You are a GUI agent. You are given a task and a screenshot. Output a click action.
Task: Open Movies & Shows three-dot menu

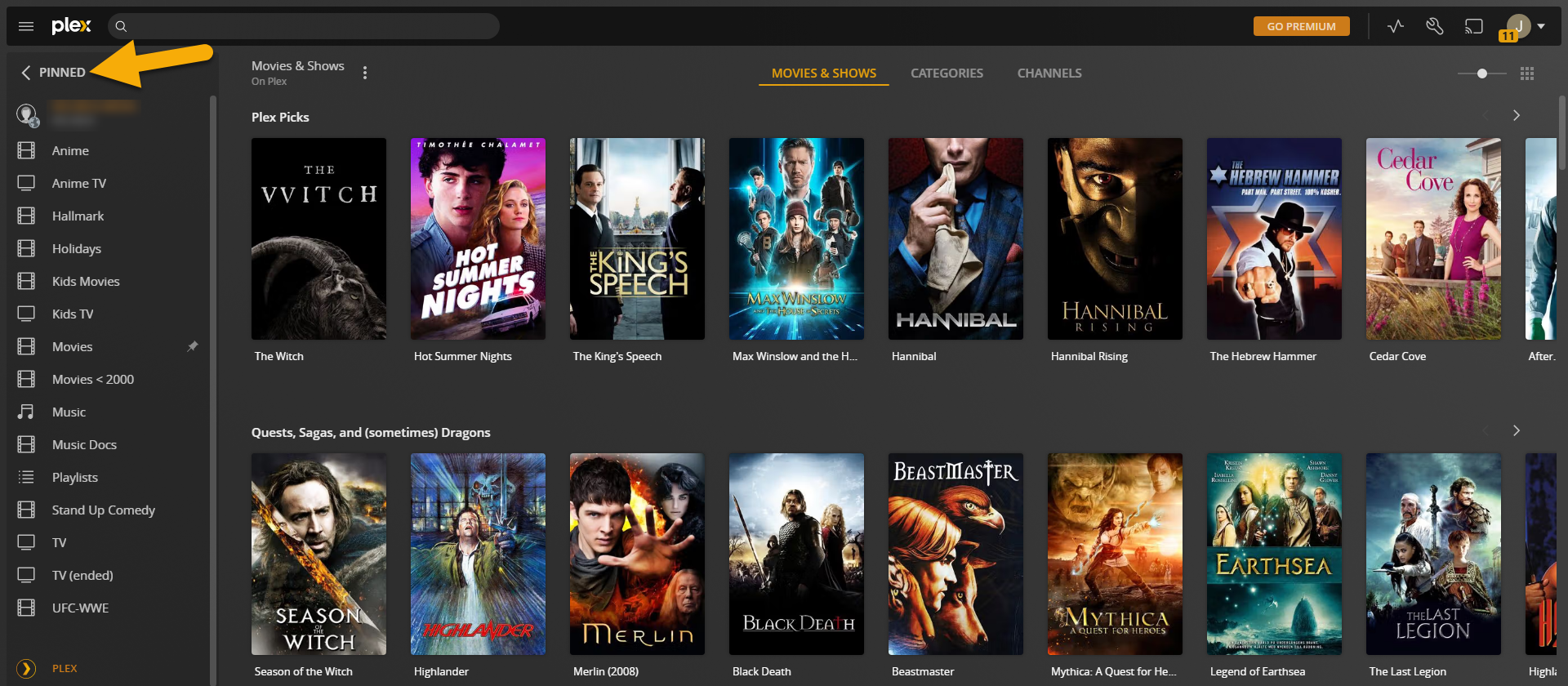[x=365, y=73]
